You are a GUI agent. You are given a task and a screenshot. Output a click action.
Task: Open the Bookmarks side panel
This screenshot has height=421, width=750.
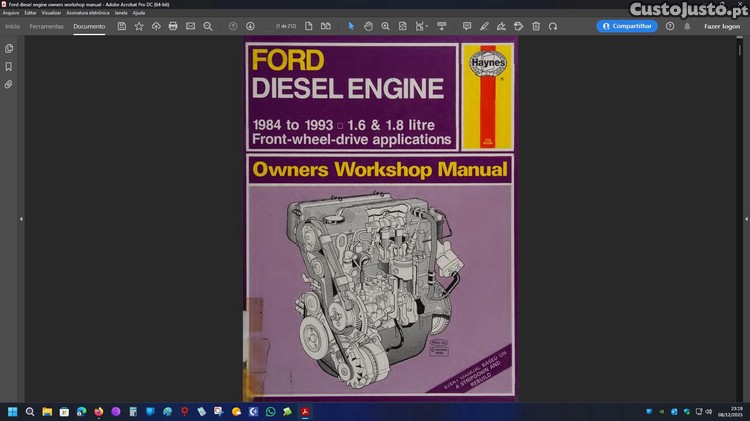pyautogui.click(x=9, y=66)
